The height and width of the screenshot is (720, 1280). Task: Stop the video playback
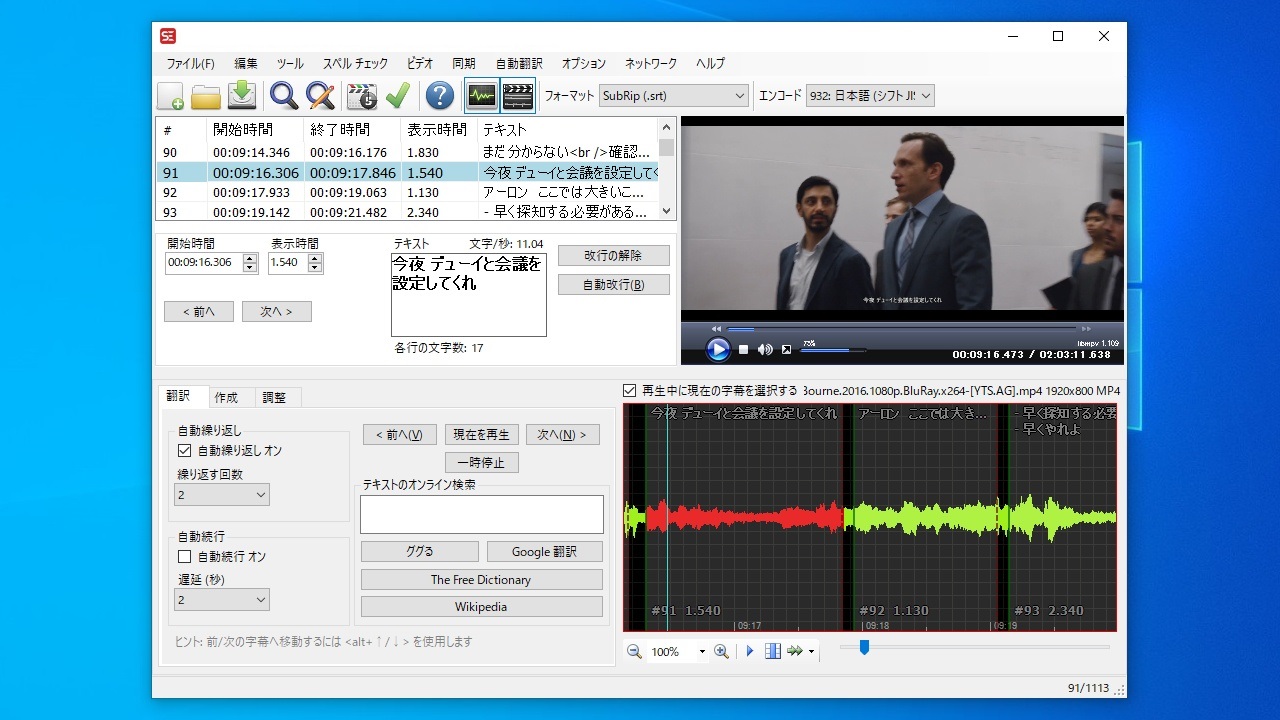click(x=744, y=349)
